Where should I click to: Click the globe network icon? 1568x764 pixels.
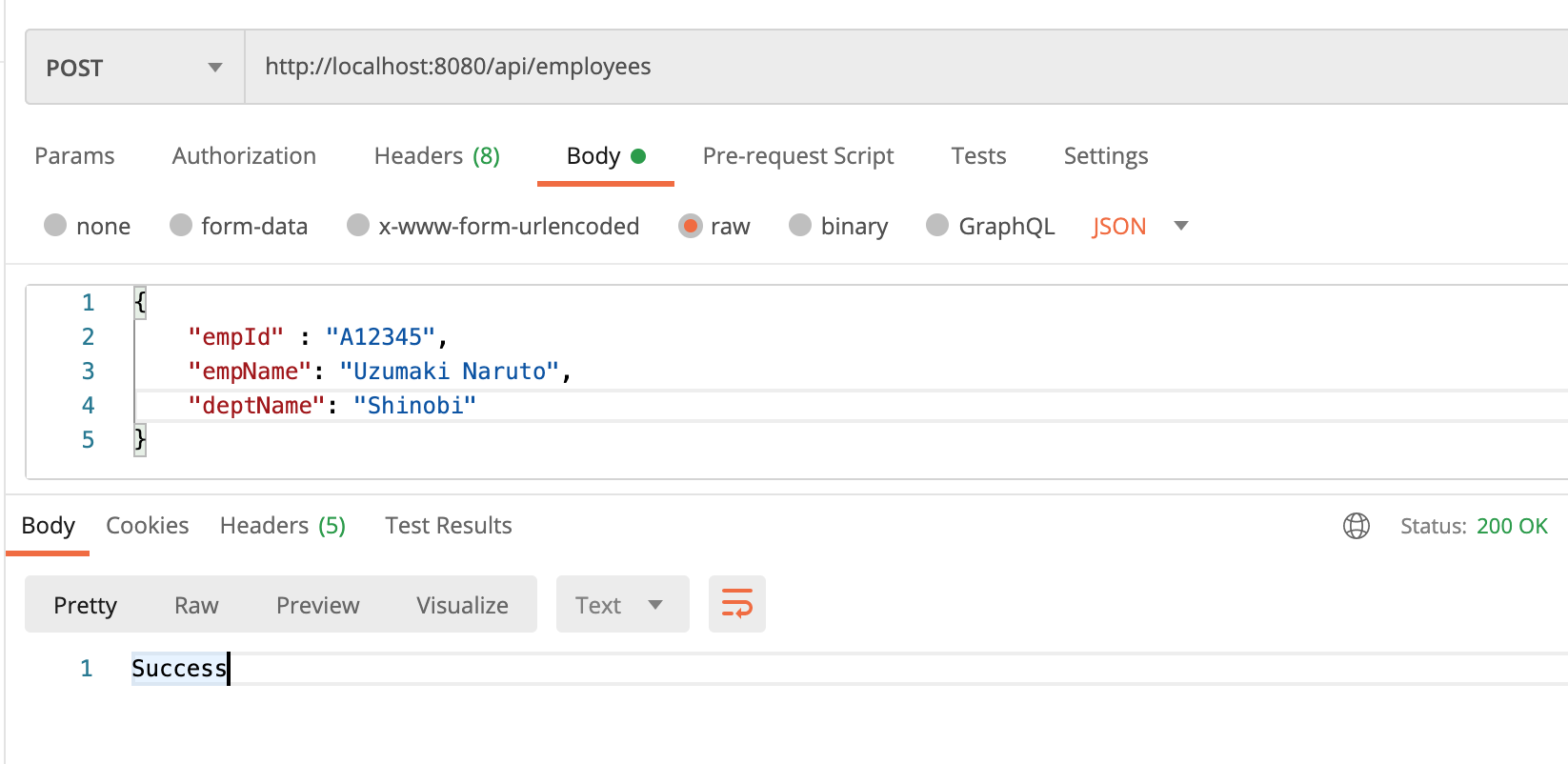(x=1356, y=526)
